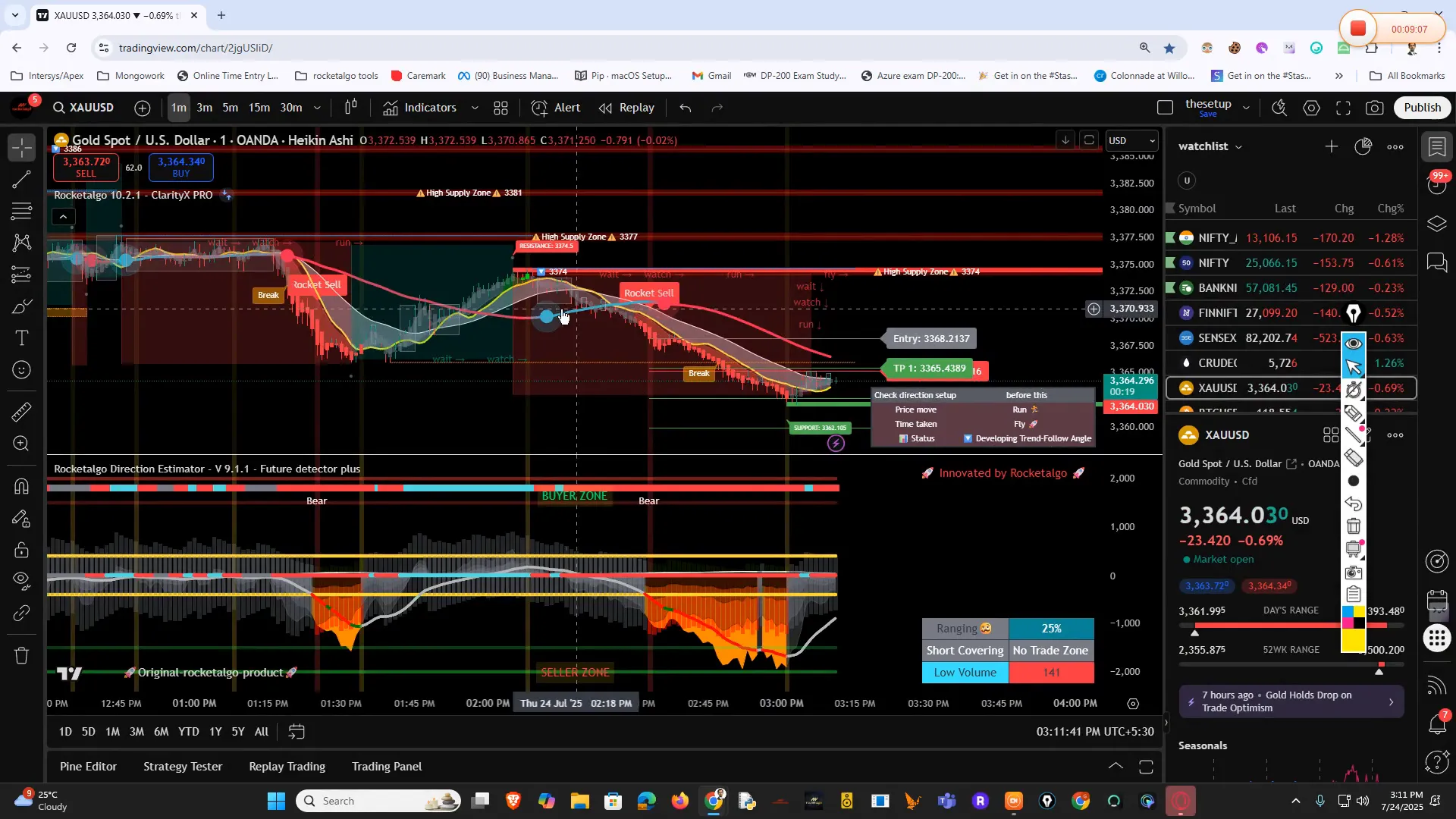Activate the zoom-in tool
Screen dimensions: 1456x819
[x=22, y=444]
